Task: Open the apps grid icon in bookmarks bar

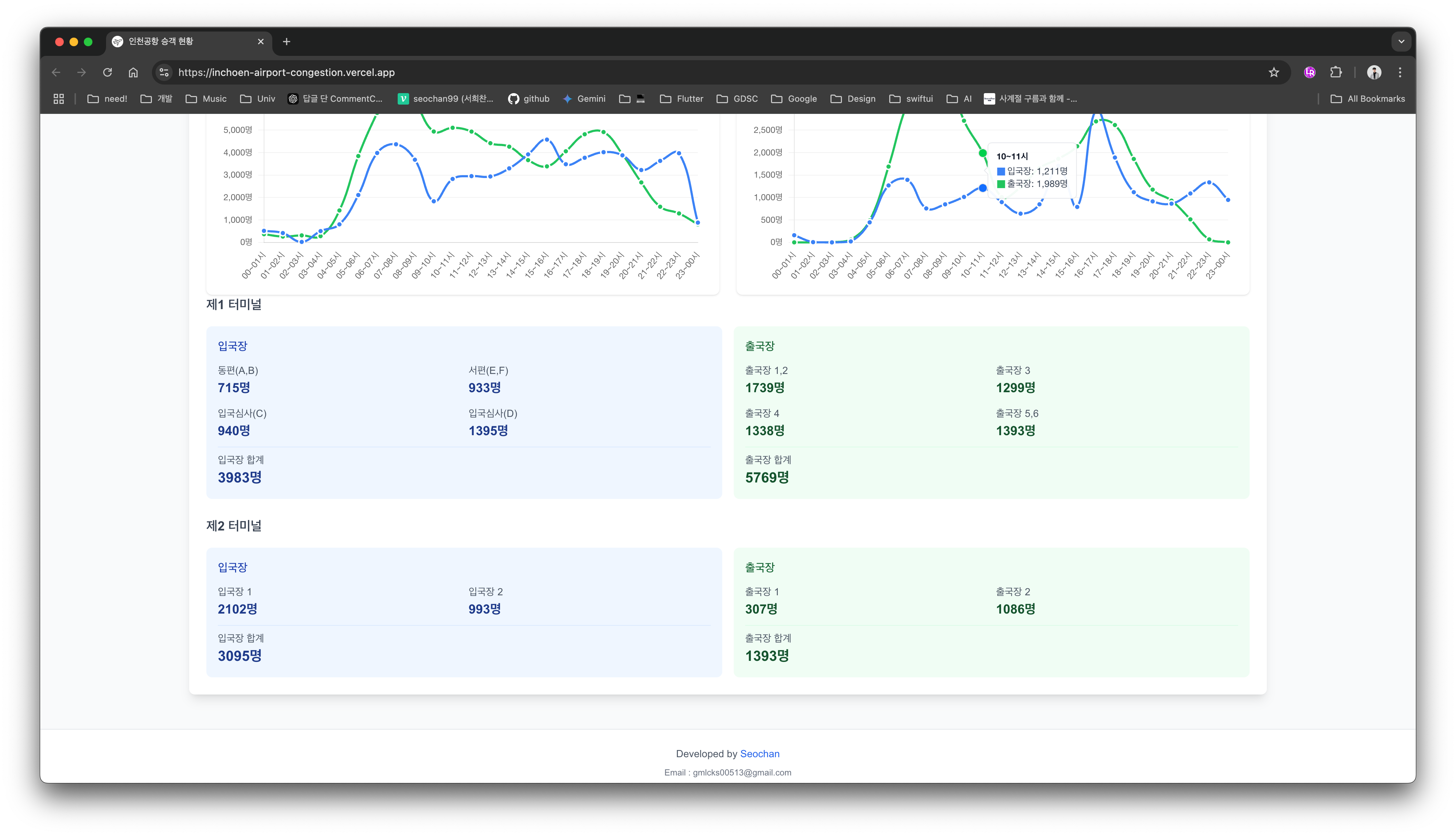Action: click(x=58, y=99)
